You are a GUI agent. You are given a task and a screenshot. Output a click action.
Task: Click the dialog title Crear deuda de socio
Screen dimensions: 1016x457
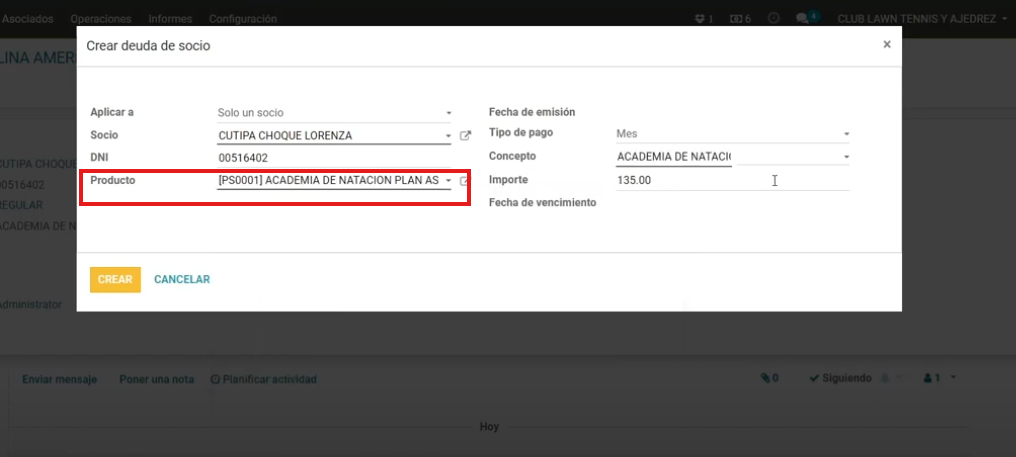(x=148, y=46)
